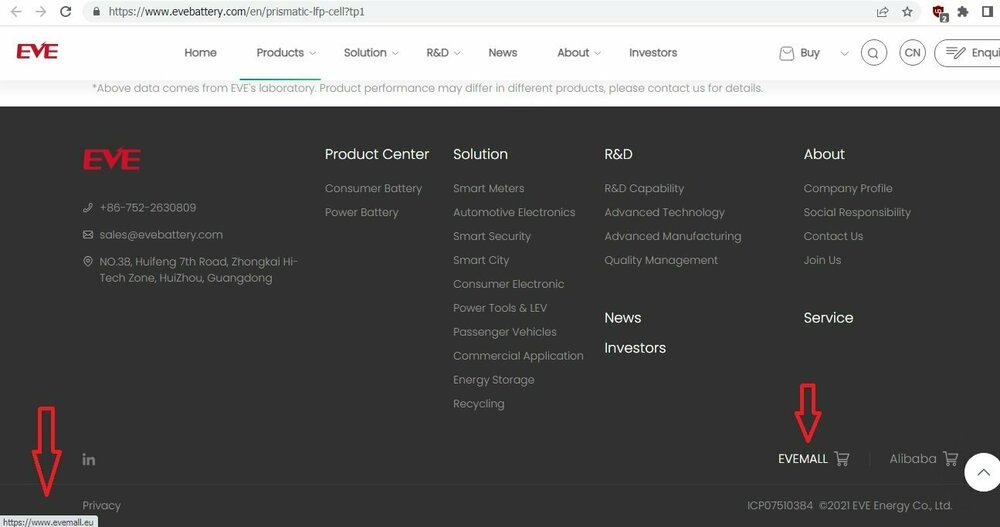
Task: Share this page using the share icon
Action: tap(882, 12)
